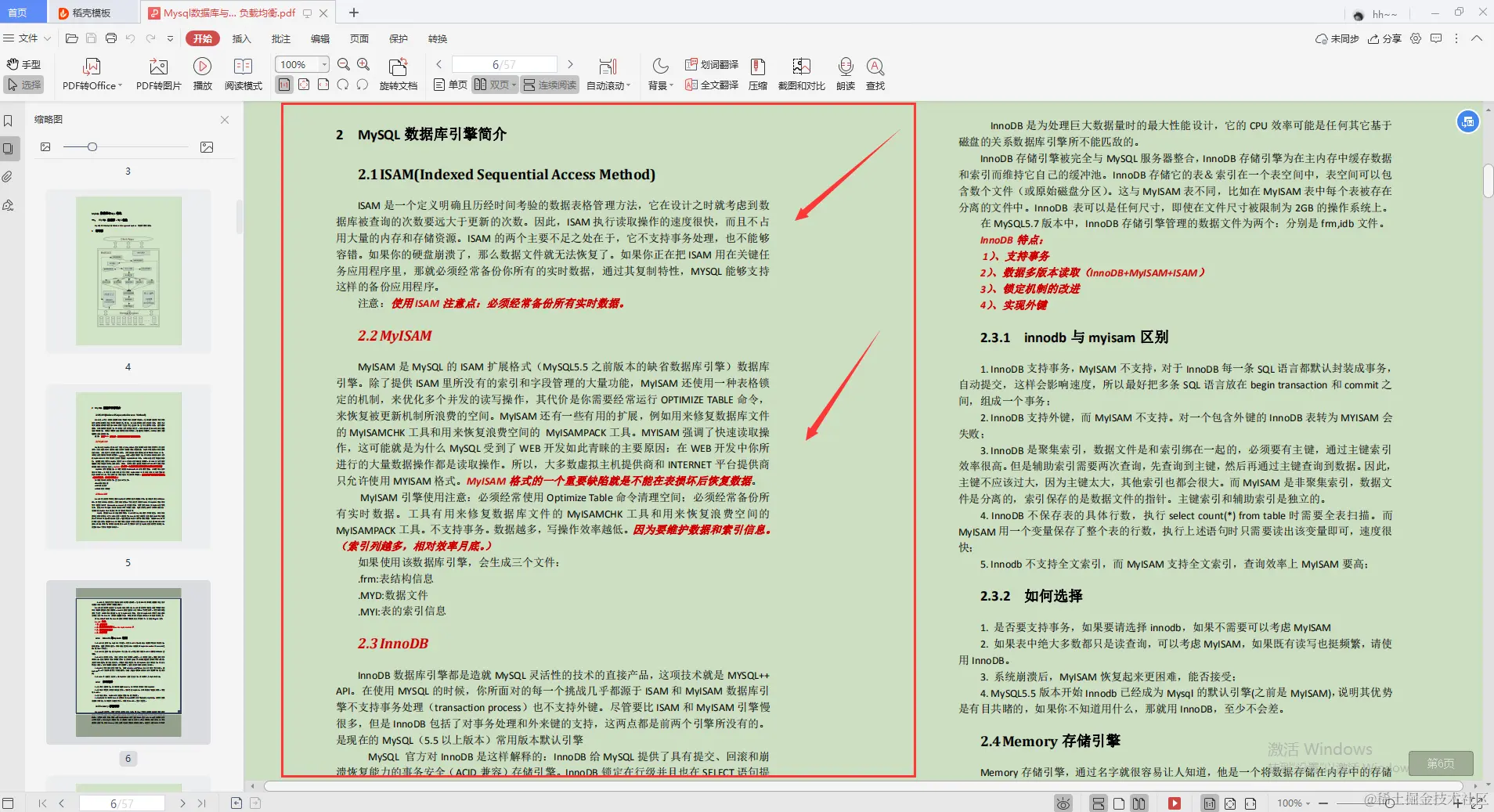This screenshot has width=1494, height=812.
Task: Toggle eye-protection mode in status bar
Action: coord(1063,803)
